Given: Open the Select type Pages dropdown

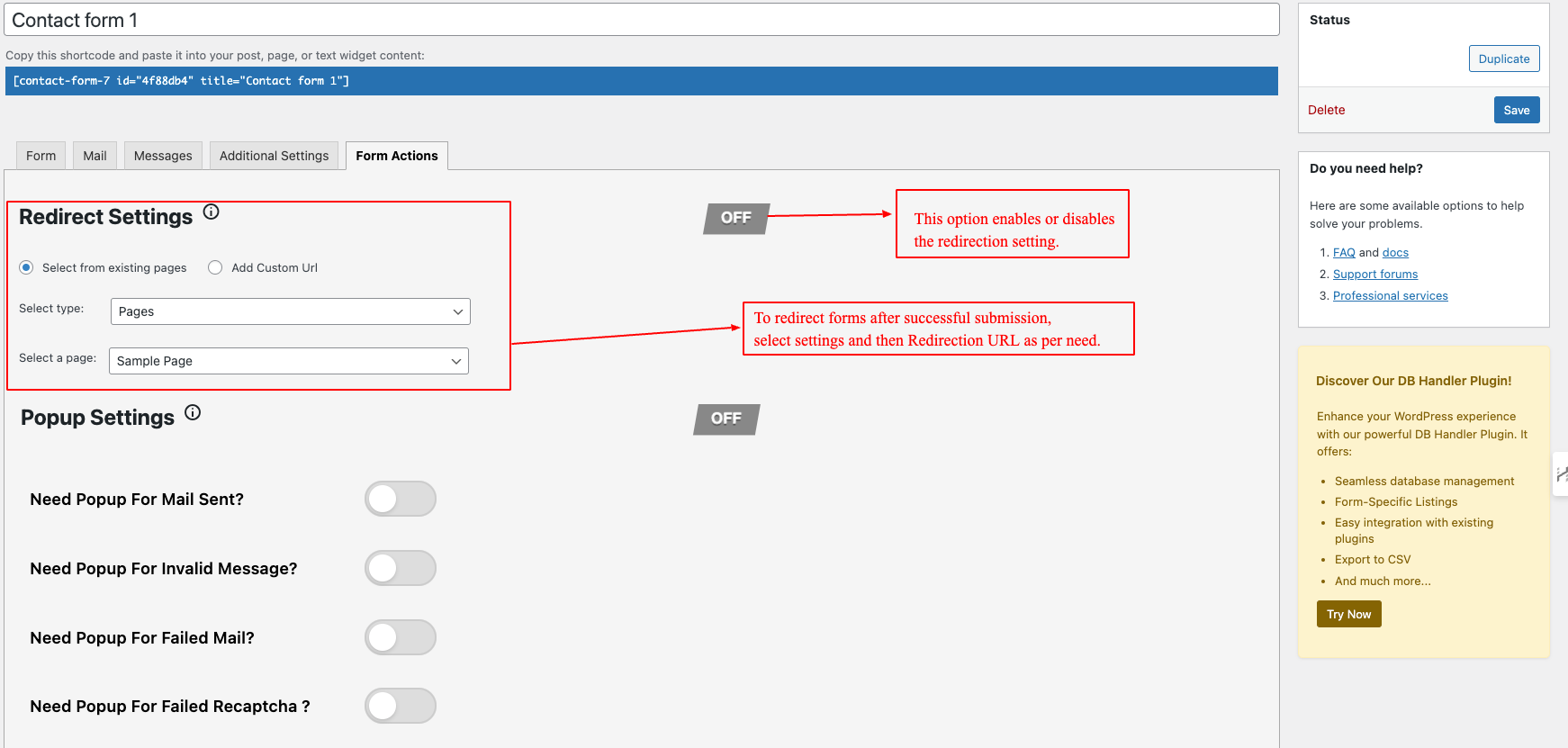Looking at the screenshot, I should tap(290, 311).
